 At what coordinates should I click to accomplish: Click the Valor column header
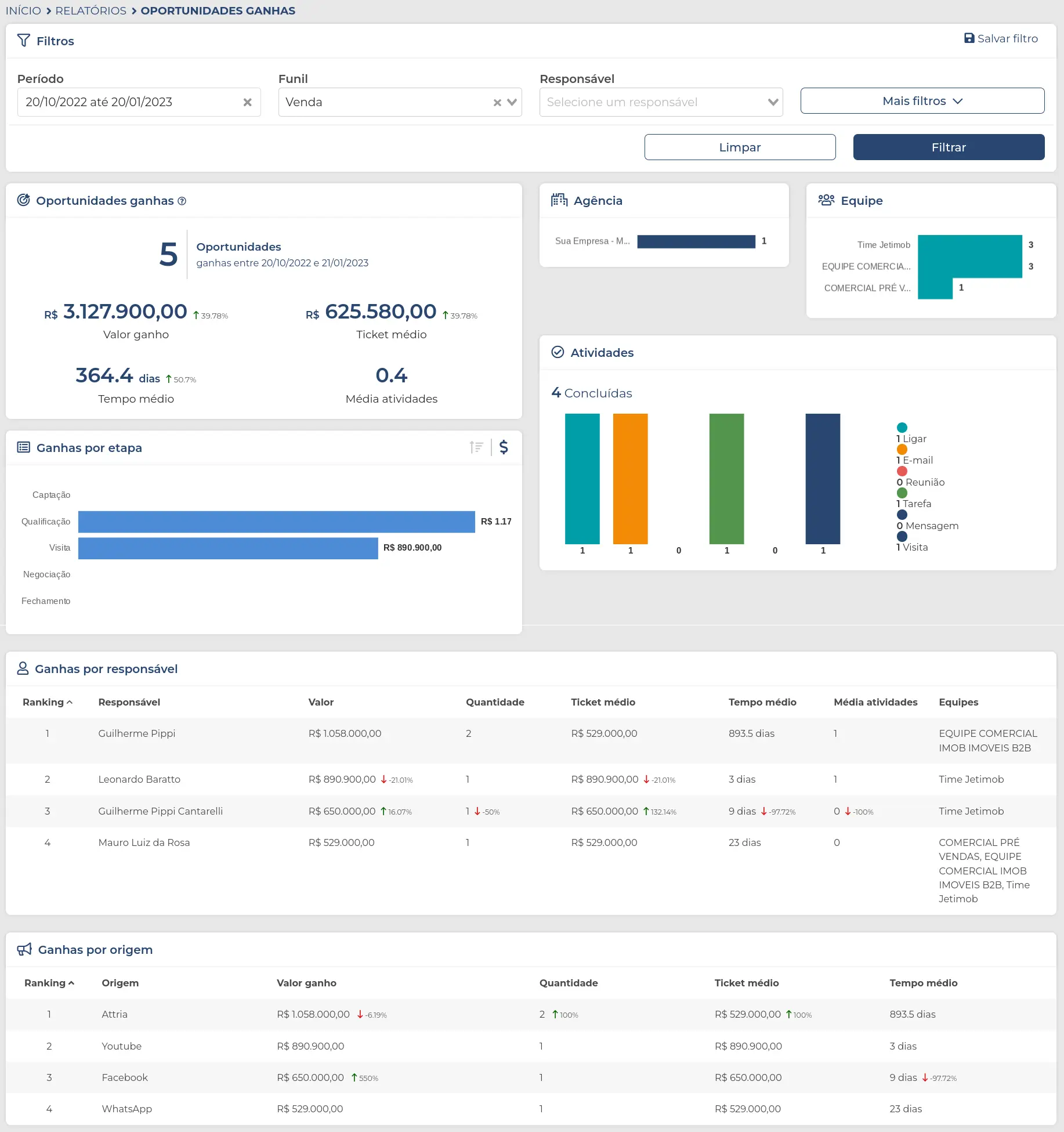pos(321,702)
